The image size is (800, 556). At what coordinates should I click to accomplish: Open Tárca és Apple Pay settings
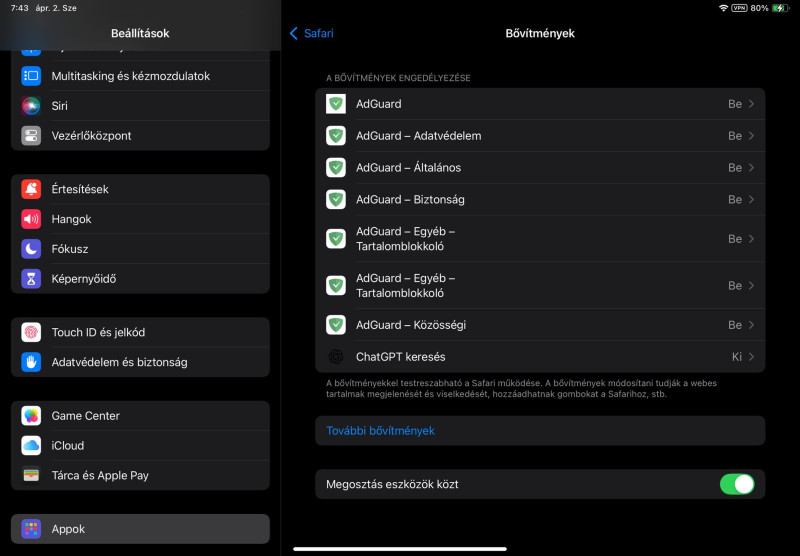click(140, 475)
